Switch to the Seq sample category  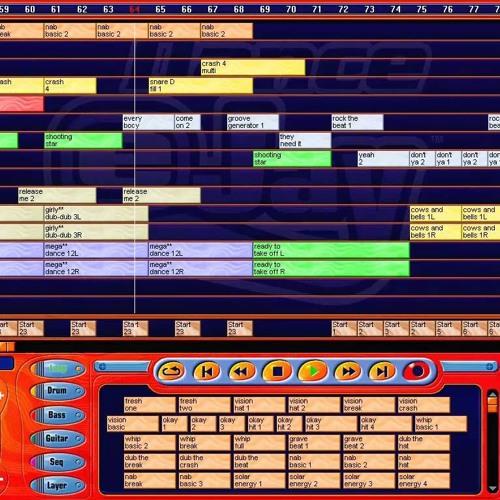coord(58,462)
